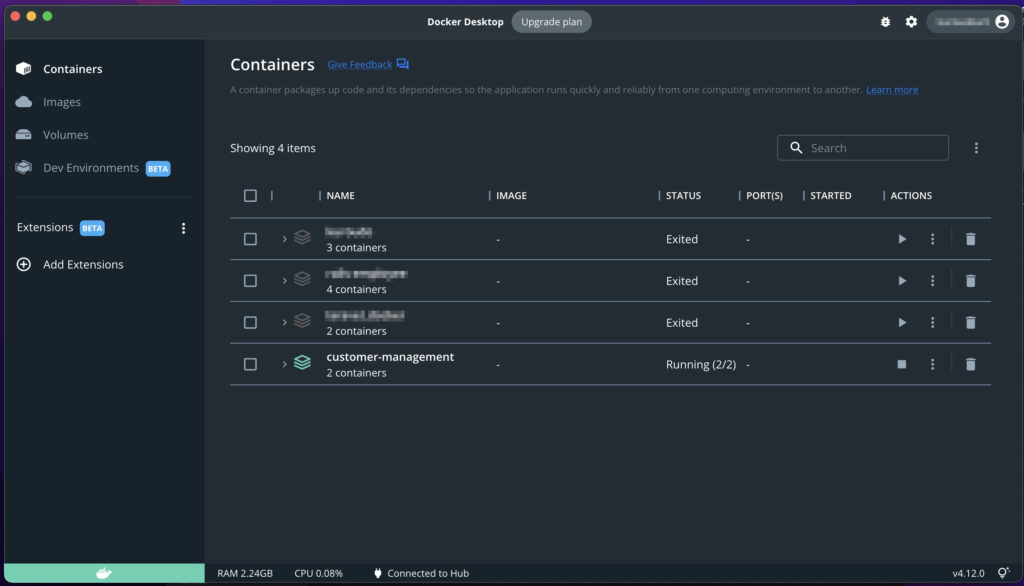Delete the 4 containers stack
Screen dimensions: 1024x586
970,281
